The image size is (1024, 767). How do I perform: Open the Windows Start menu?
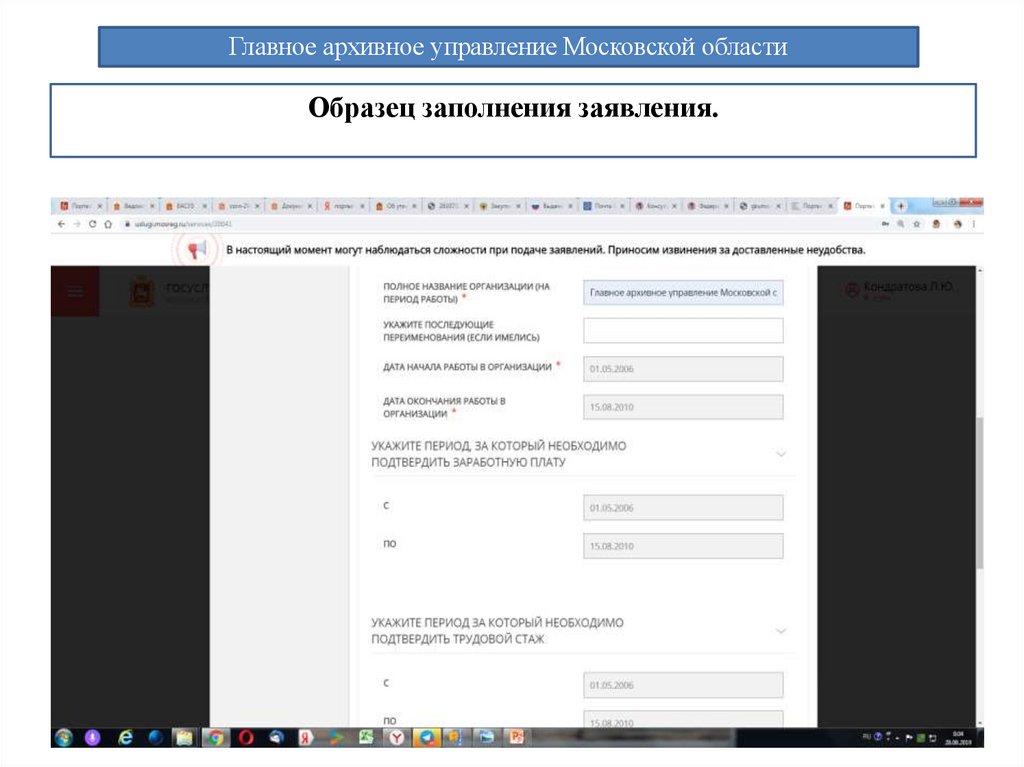pos(63,738)
